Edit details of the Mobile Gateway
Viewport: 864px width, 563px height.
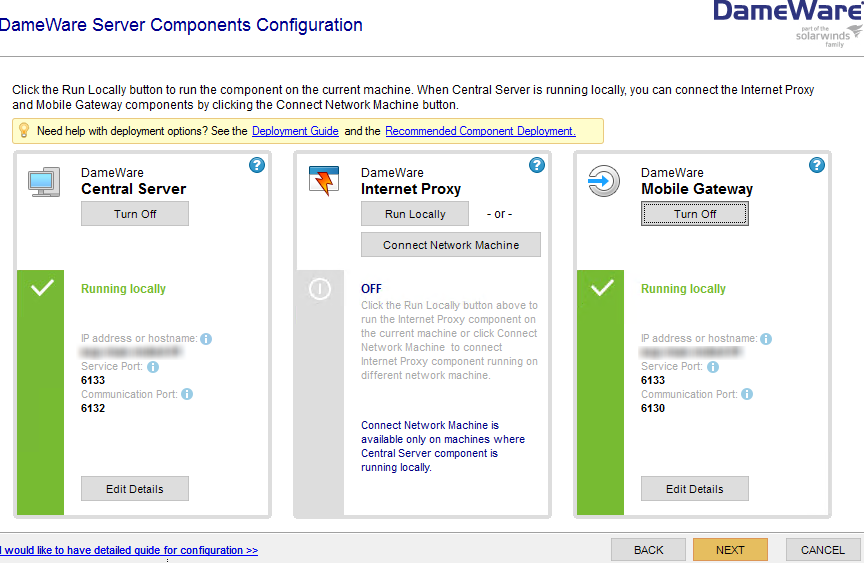[695, 489]
